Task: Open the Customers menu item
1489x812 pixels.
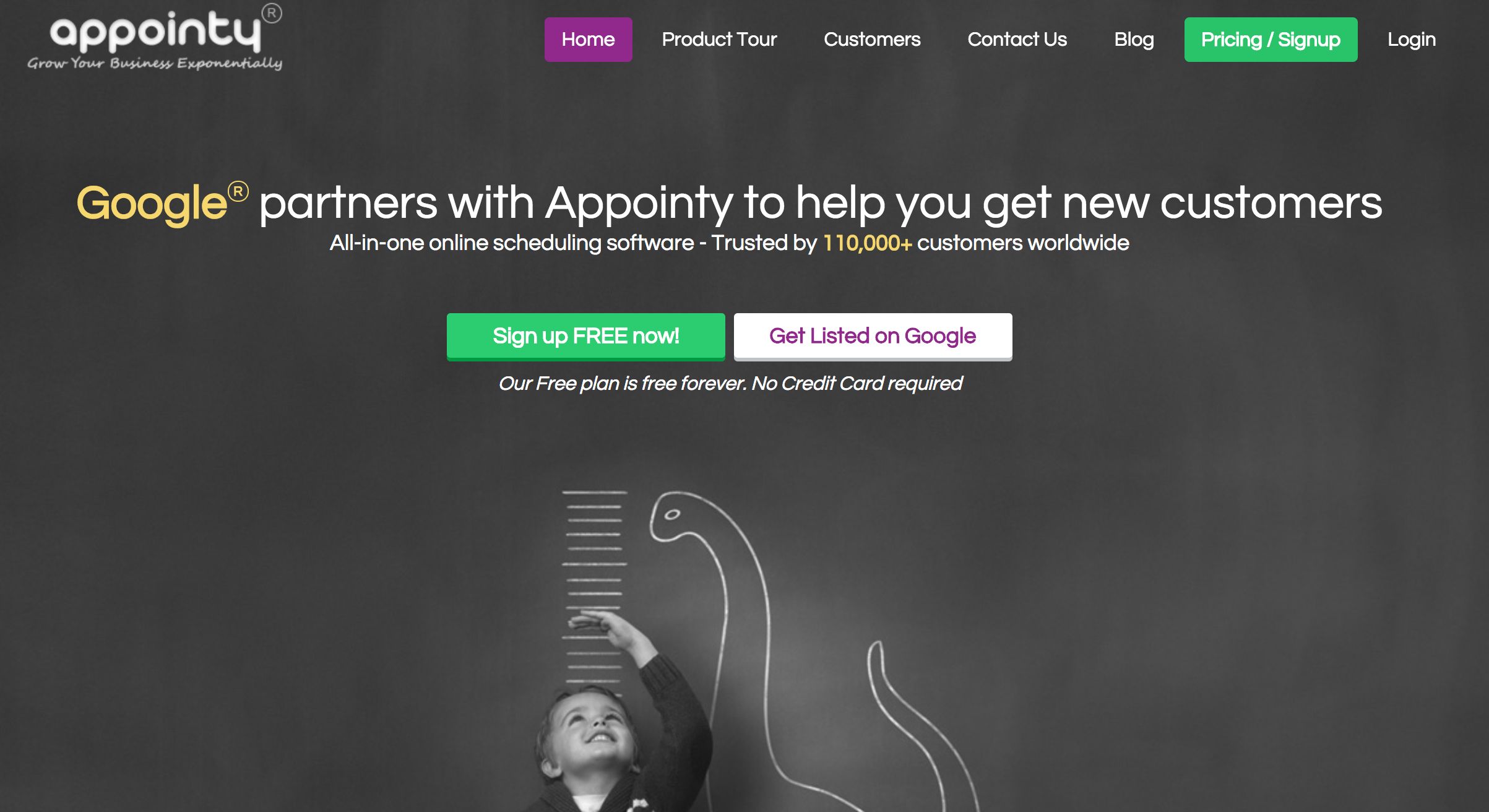Action: 872,40
